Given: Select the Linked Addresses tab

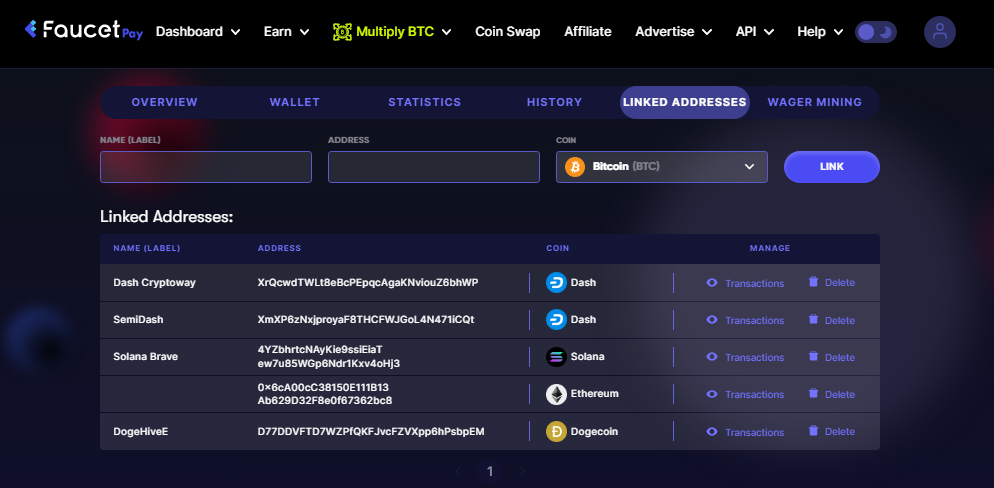Looking at the screenshot, I should pyautogui.click(x=685, y=102).
